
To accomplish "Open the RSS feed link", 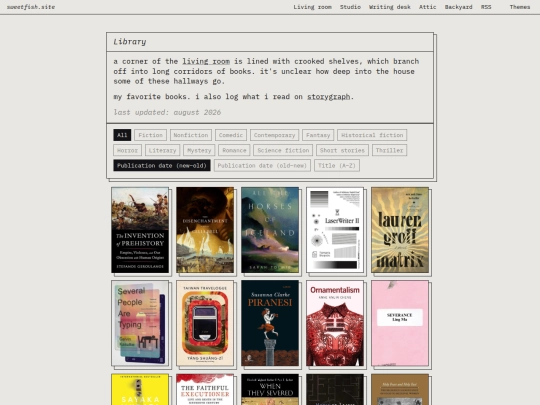I will click(x=486, y=7).
